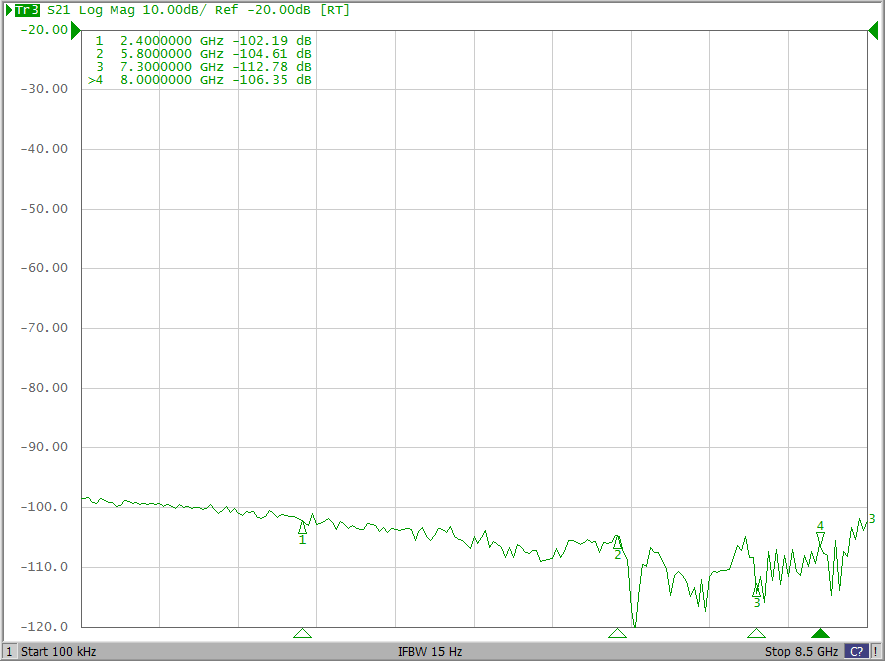Select marker 2 on the trace

point(617,542)
